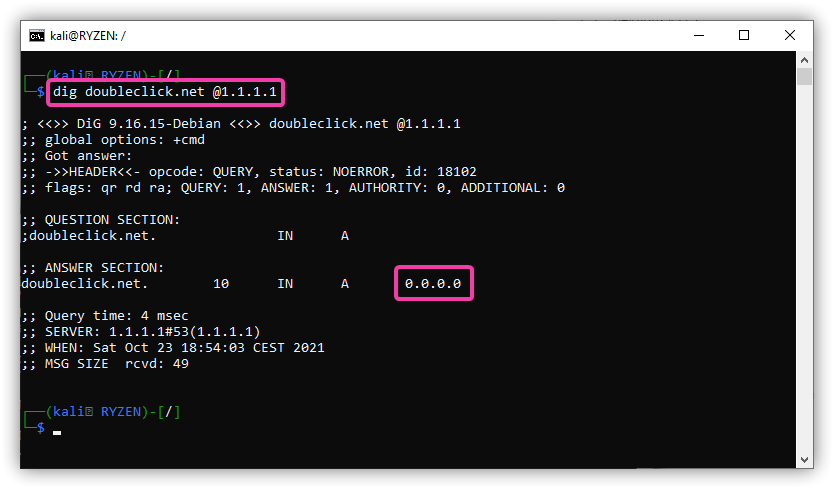Click the highlighted 0.0.0.0 answer address
Screen dimensions: 834x489
[433, 284]
